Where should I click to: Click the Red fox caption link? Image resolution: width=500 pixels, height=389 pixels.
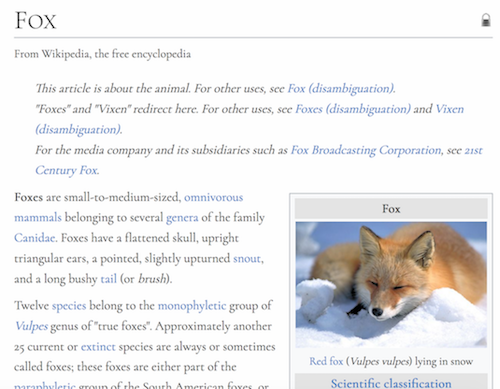coord(326,361)
